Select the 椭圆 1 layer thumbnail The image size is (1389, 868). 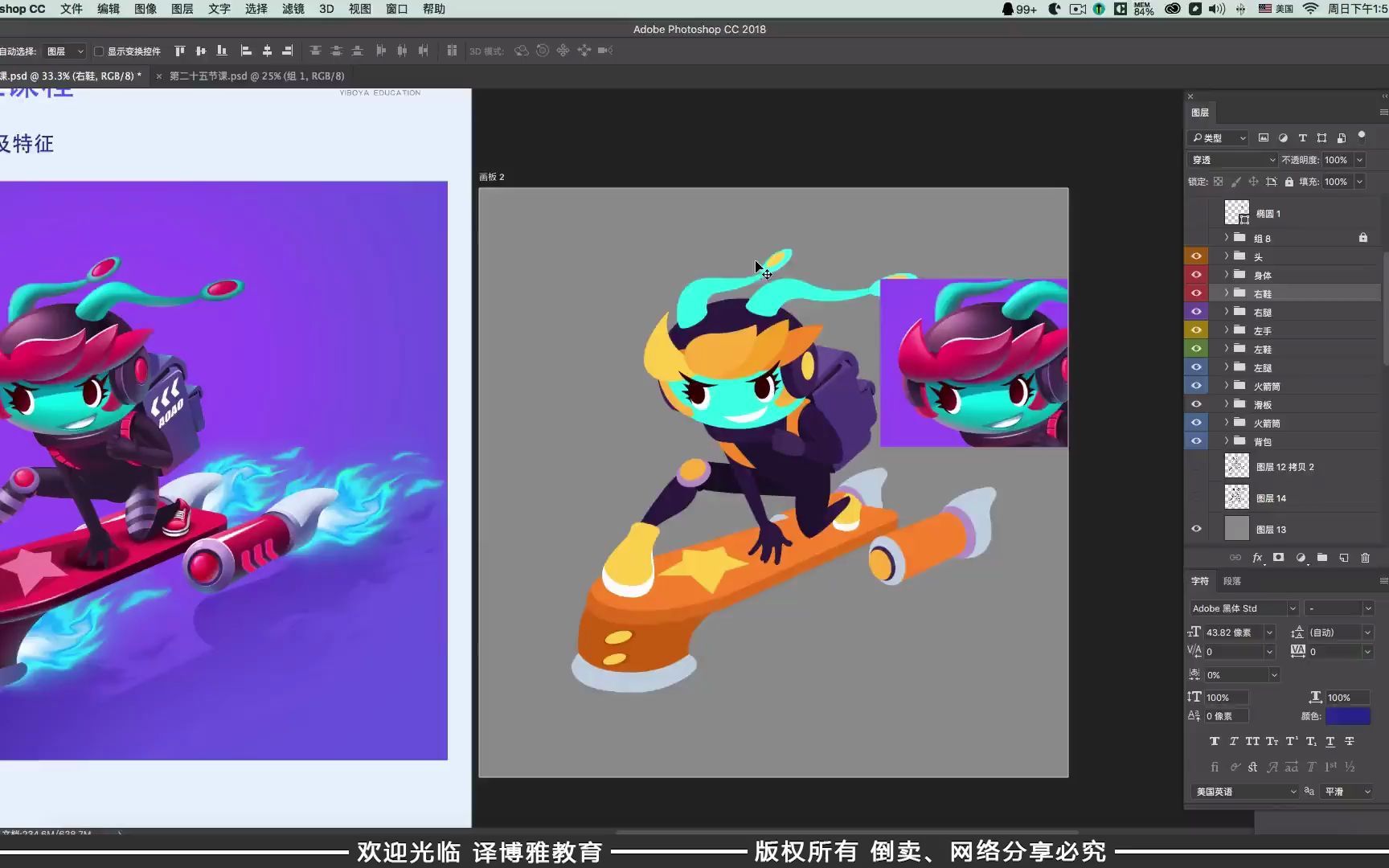click(1236, 213)
